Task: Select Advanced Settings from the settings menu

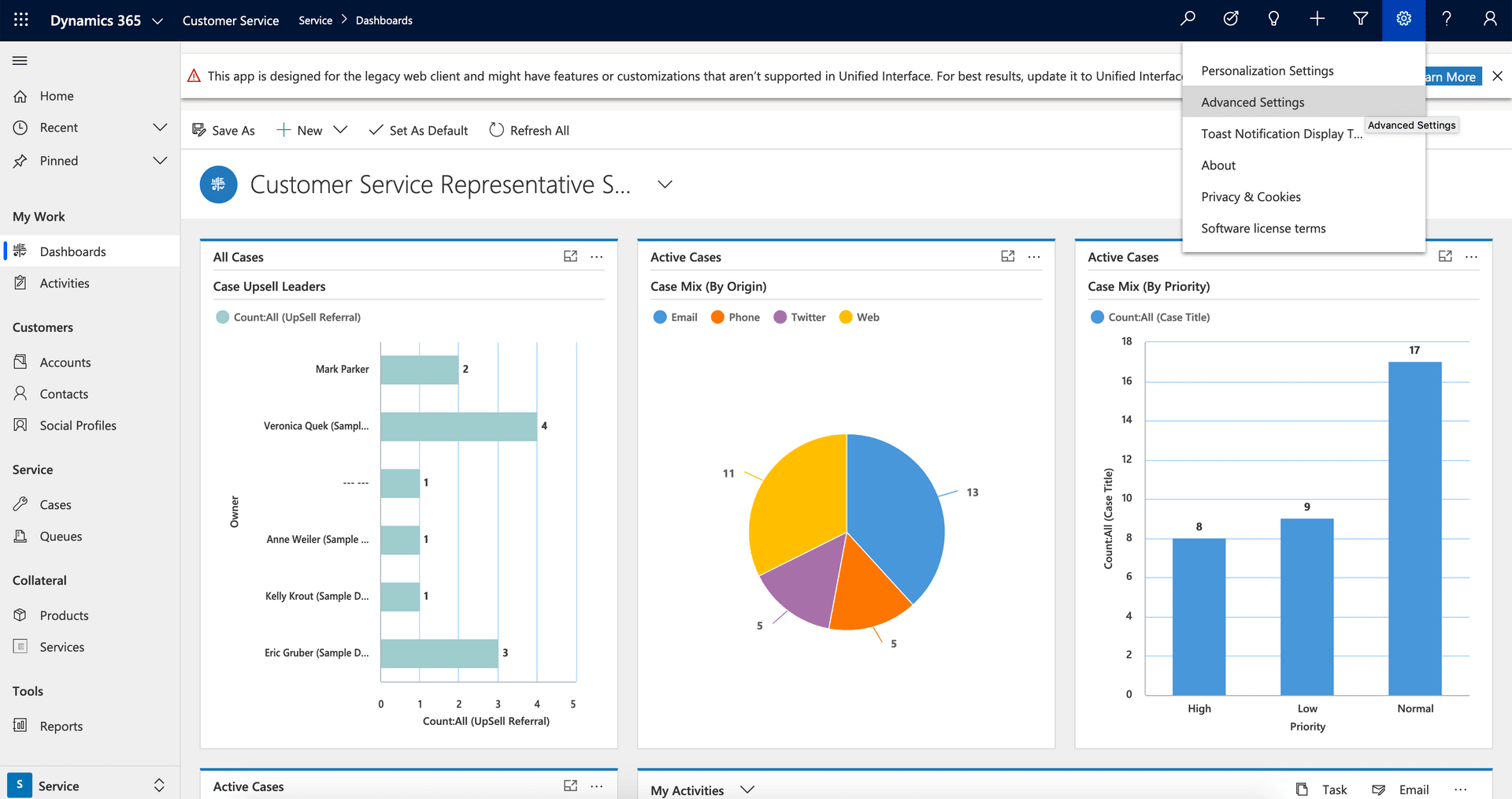Action: pyautogui.click(x=1252, y=102)
